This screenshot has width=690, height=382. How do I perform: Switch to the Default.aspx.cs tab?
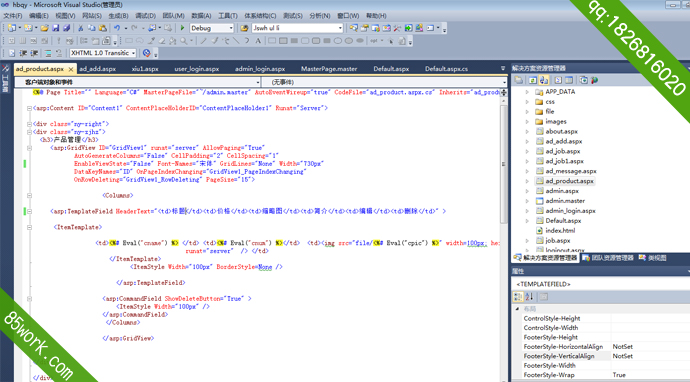(446, 69)
